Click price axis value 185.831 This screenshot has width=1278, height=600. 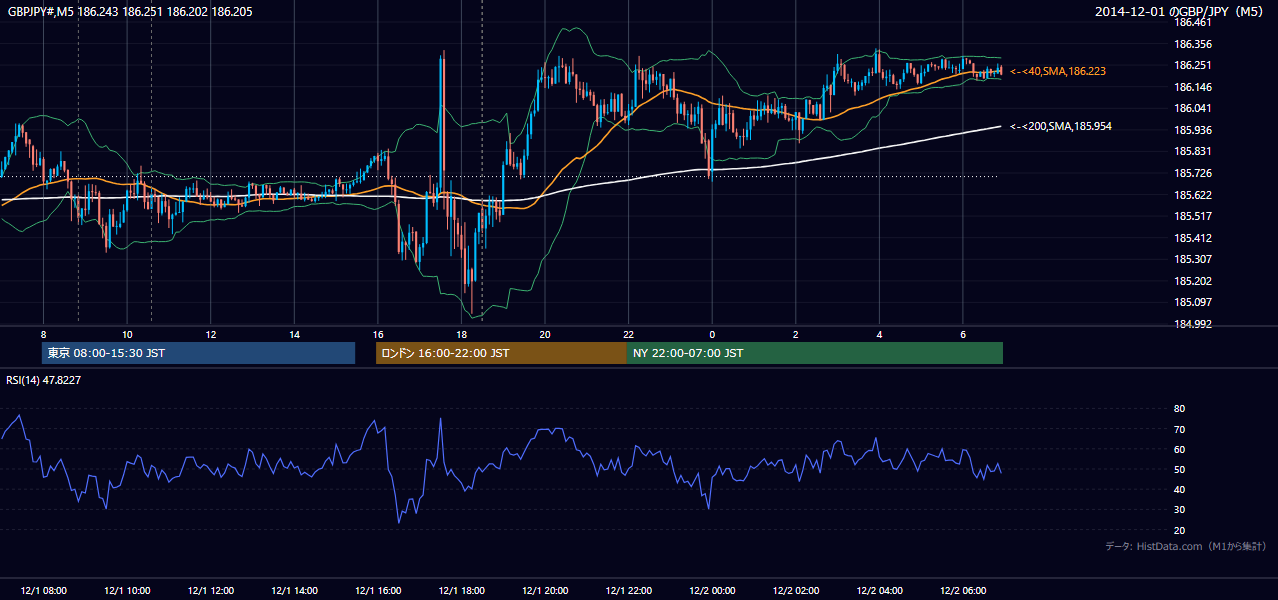click(x=1194, y=151)
